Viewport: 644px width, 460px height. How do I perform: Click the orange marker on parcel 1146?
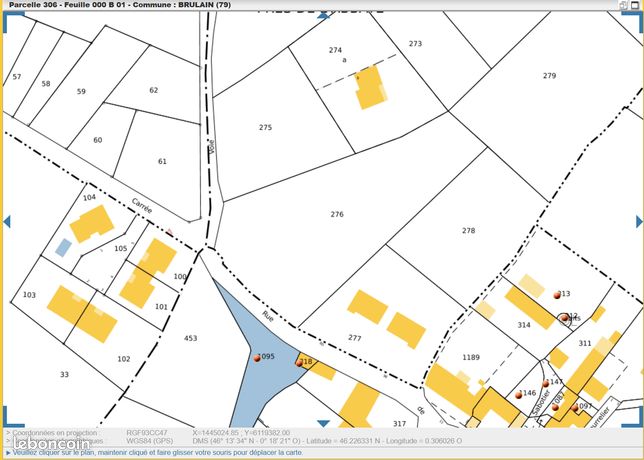click(x=518, y=395)
